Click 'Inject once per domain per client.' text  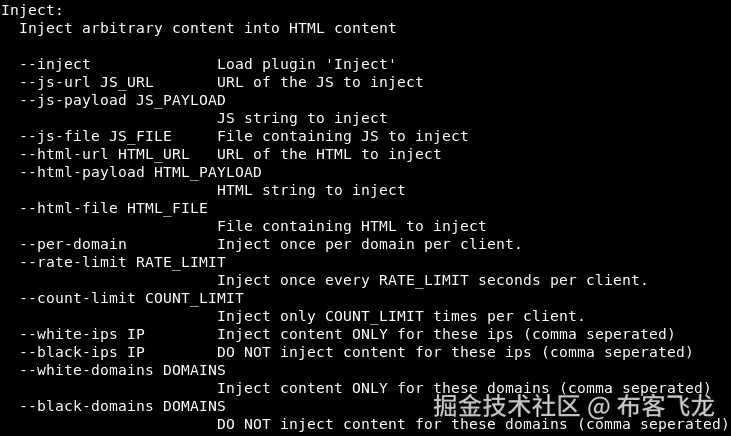(x=369, y=244)
